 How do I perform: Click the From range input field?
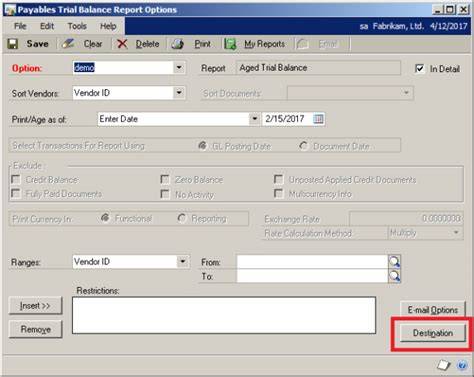click(x=312, y=262)
